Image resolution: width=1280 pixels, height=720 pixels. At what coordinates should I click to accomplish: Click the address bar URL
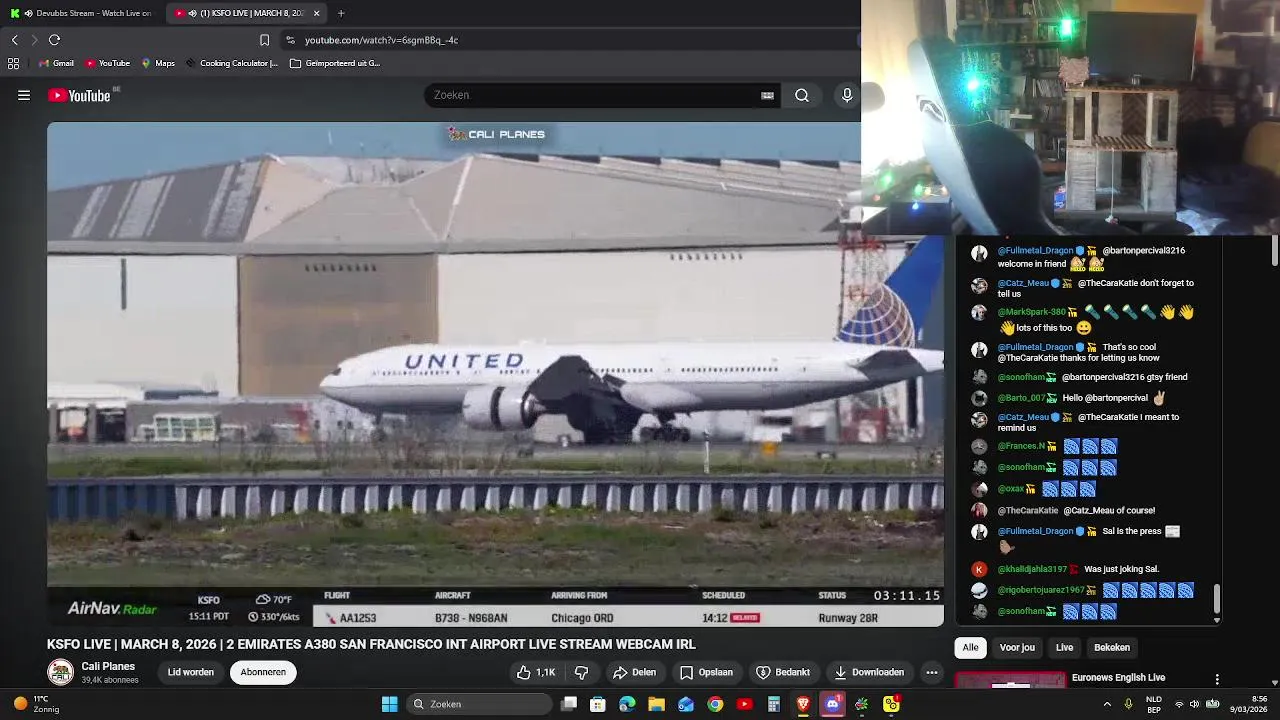point(381,40)
